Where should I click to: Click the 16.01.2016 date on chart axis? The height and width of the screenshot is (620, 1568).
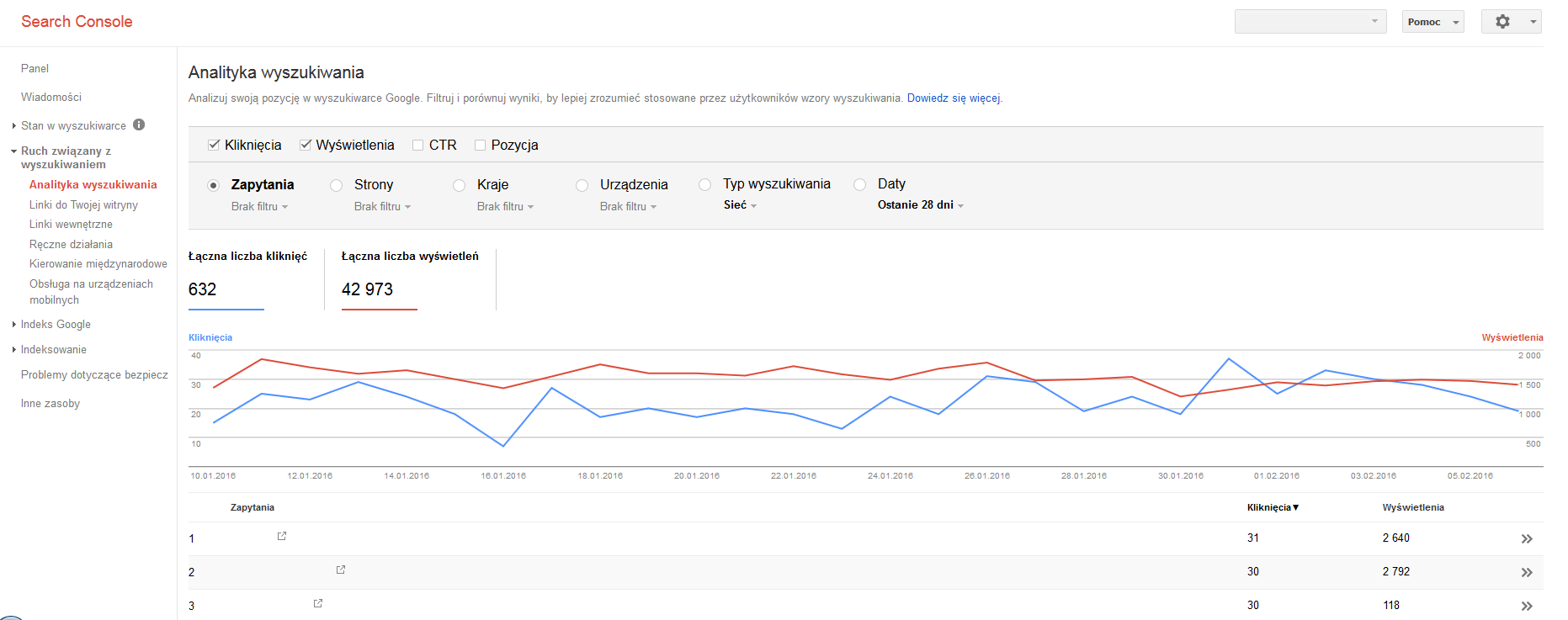pos(503,475)
